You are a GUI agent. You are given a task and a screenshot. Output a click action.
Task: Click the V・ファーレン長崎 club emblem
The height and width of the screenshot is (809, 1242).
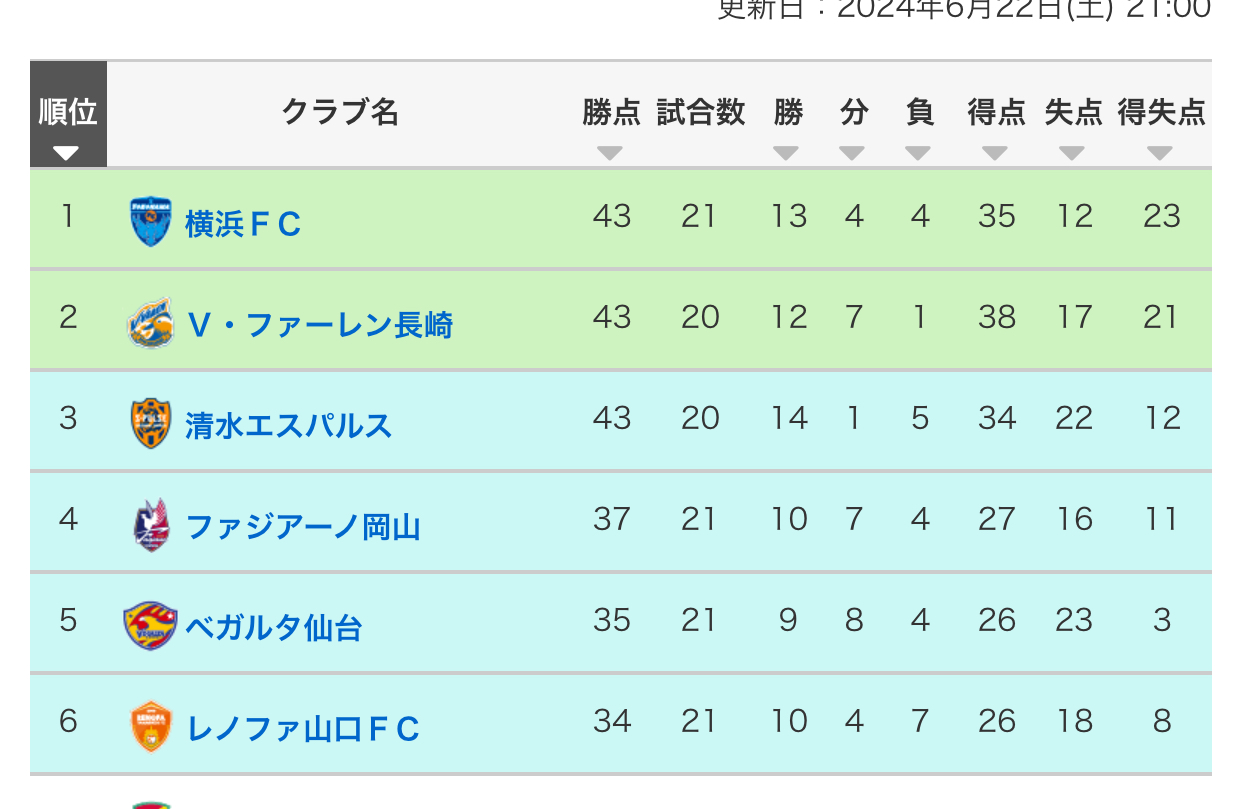click(151, 323)
